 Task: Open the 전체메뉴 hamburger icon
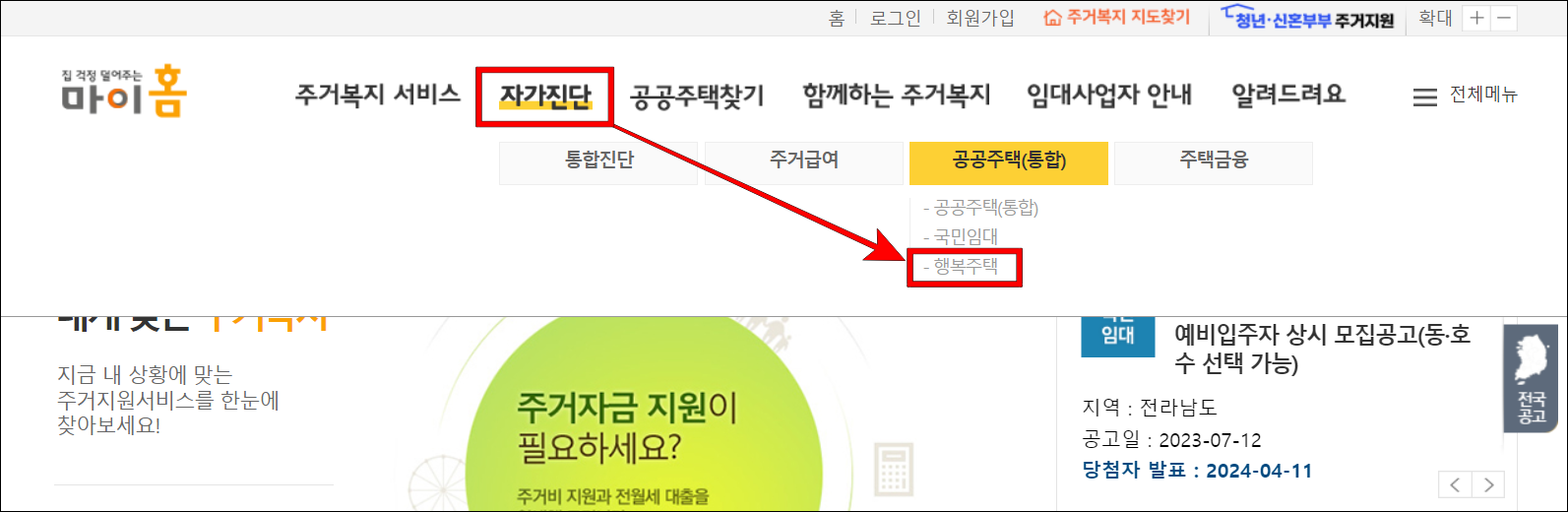1424,97
